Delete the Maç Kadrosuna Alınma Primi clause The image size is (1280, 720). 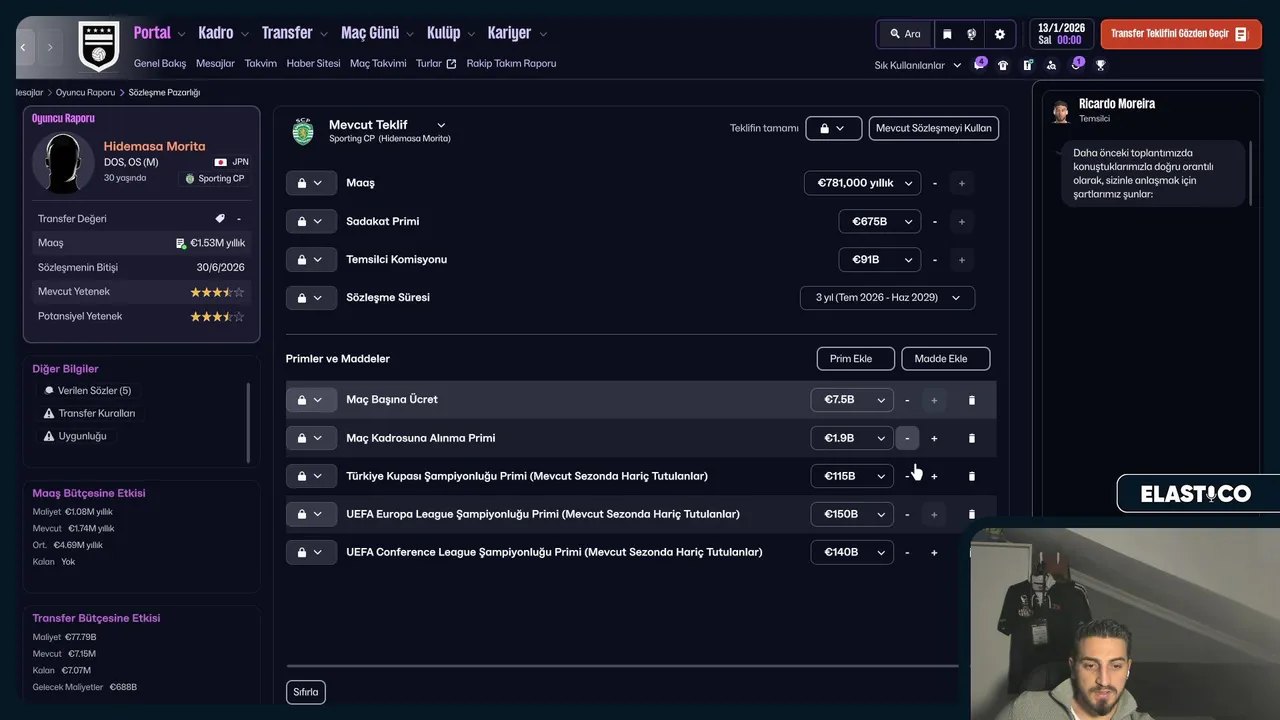[x=971, y=438]
